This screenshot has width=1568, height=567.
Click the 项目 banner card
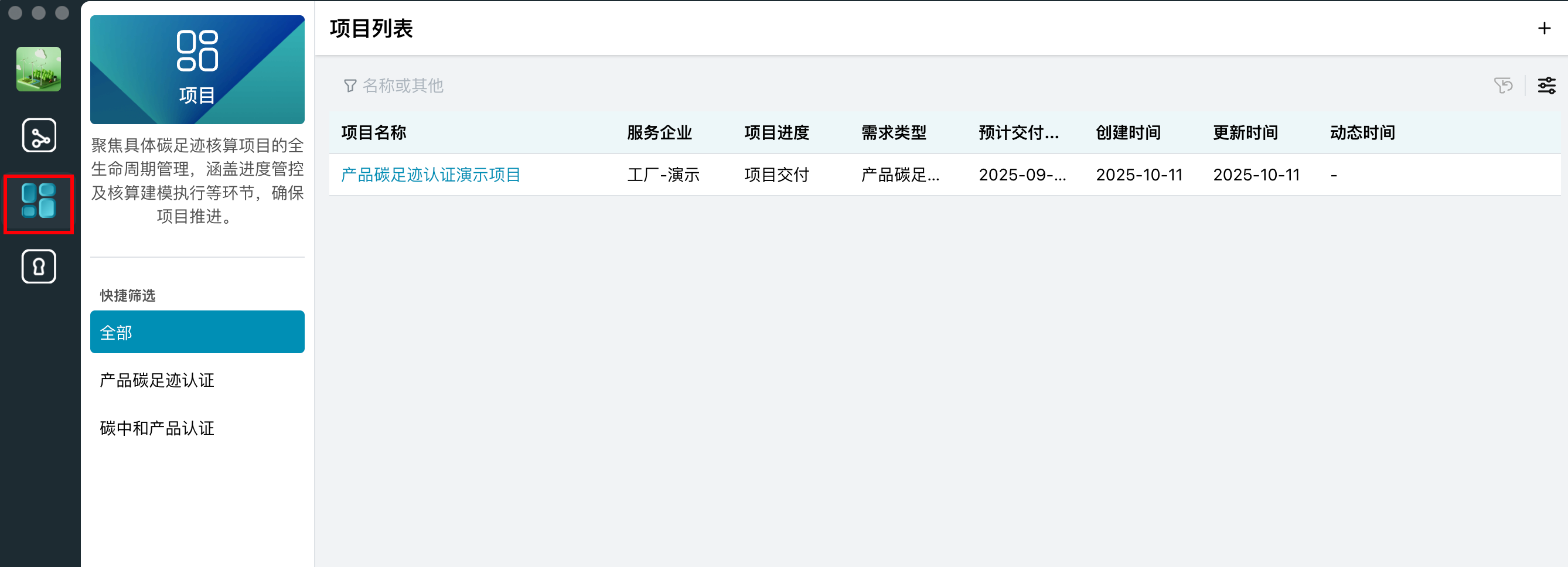pos(197,69)
